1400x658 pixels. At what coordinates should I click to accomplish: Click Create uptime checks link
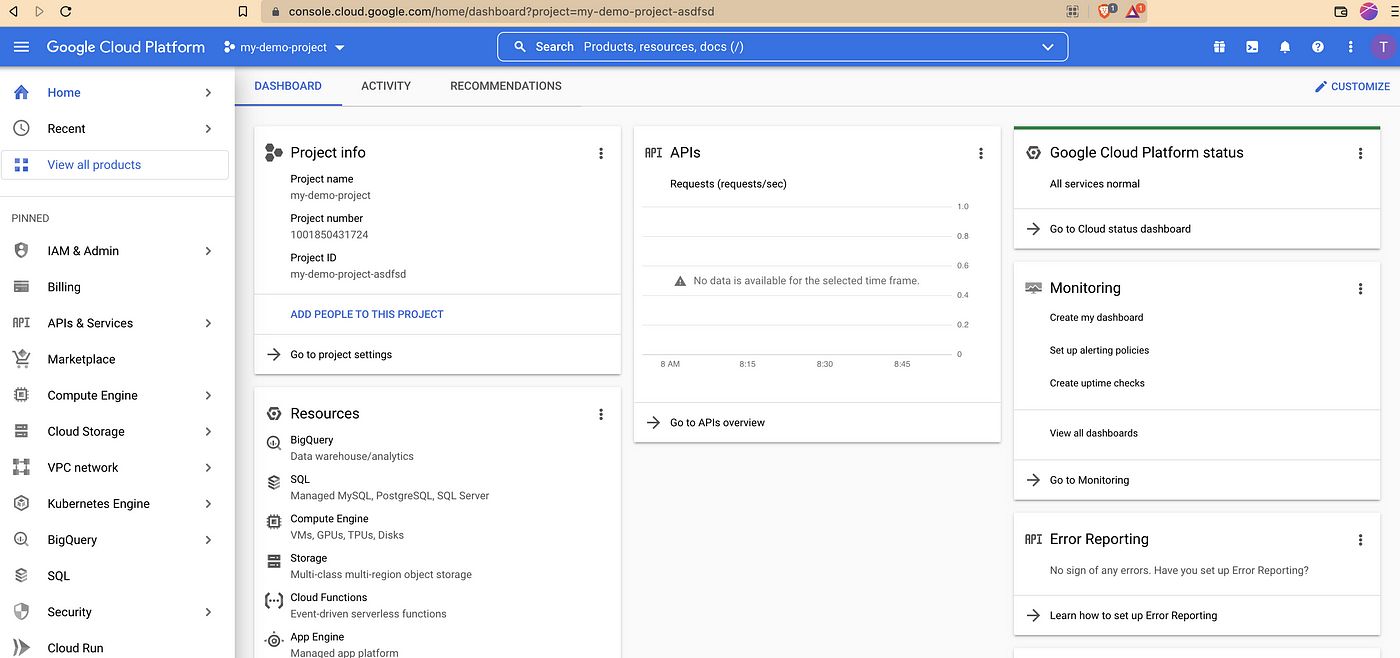coord(1097,383)
